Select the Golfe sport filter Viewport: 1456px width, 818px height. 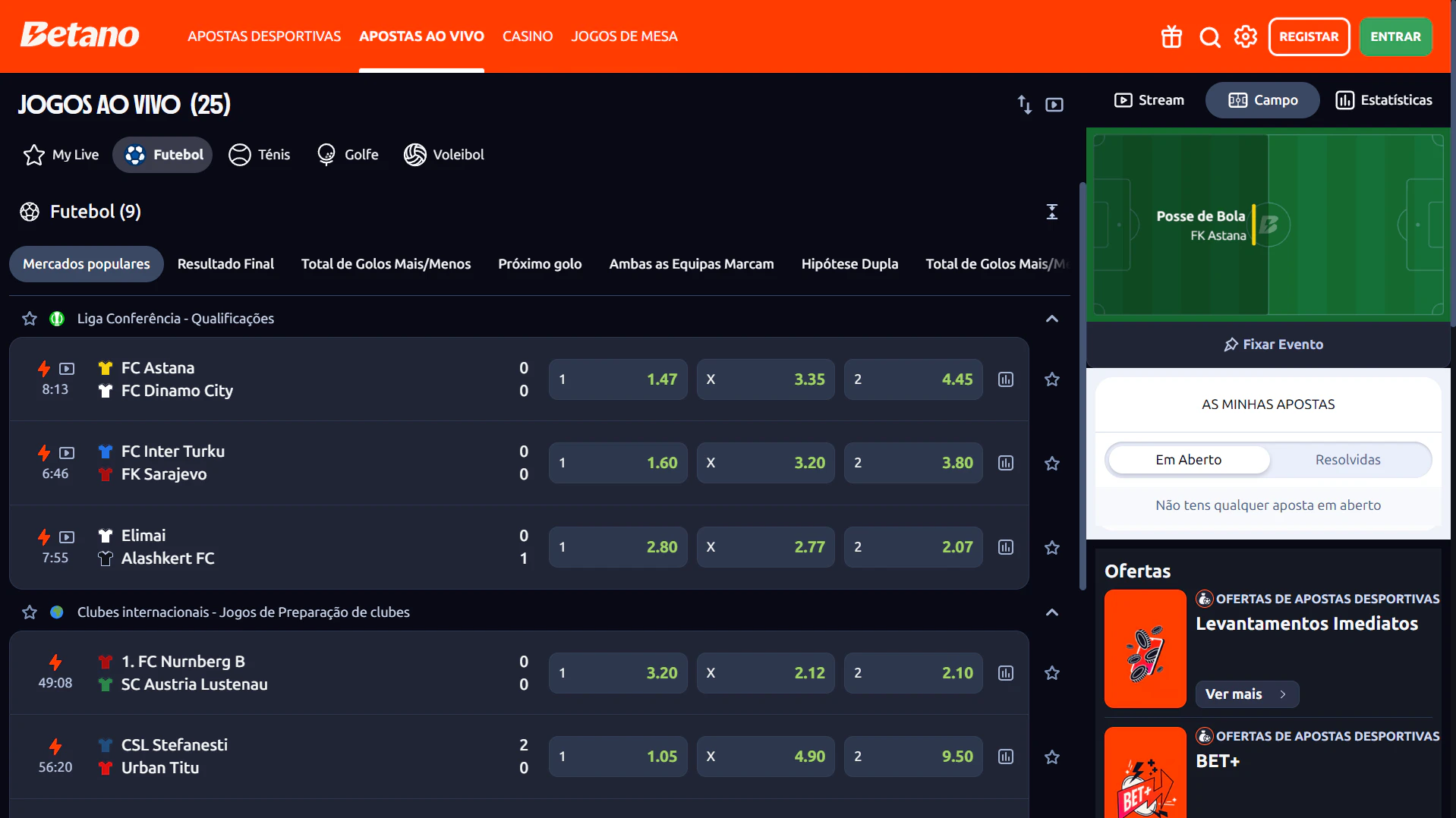(x=348, y=155)
